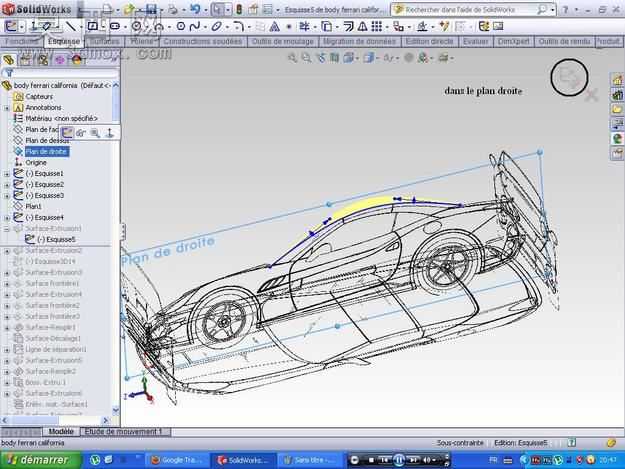Image resolution: width=625 pixels, height=469 pixels.
Task: Open the display style dropdown arrow in view toolbar
Action: tap(379, 59)
